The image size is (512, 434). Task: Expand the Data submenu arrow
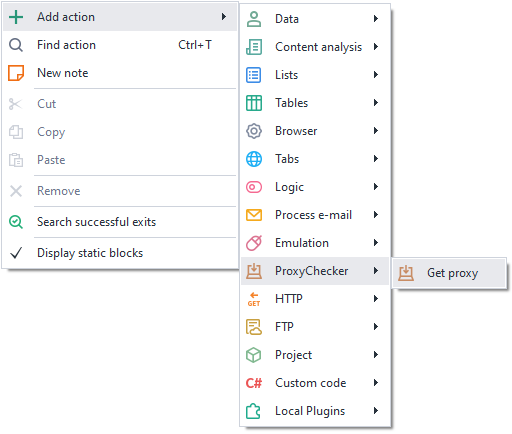click(376, 19)
